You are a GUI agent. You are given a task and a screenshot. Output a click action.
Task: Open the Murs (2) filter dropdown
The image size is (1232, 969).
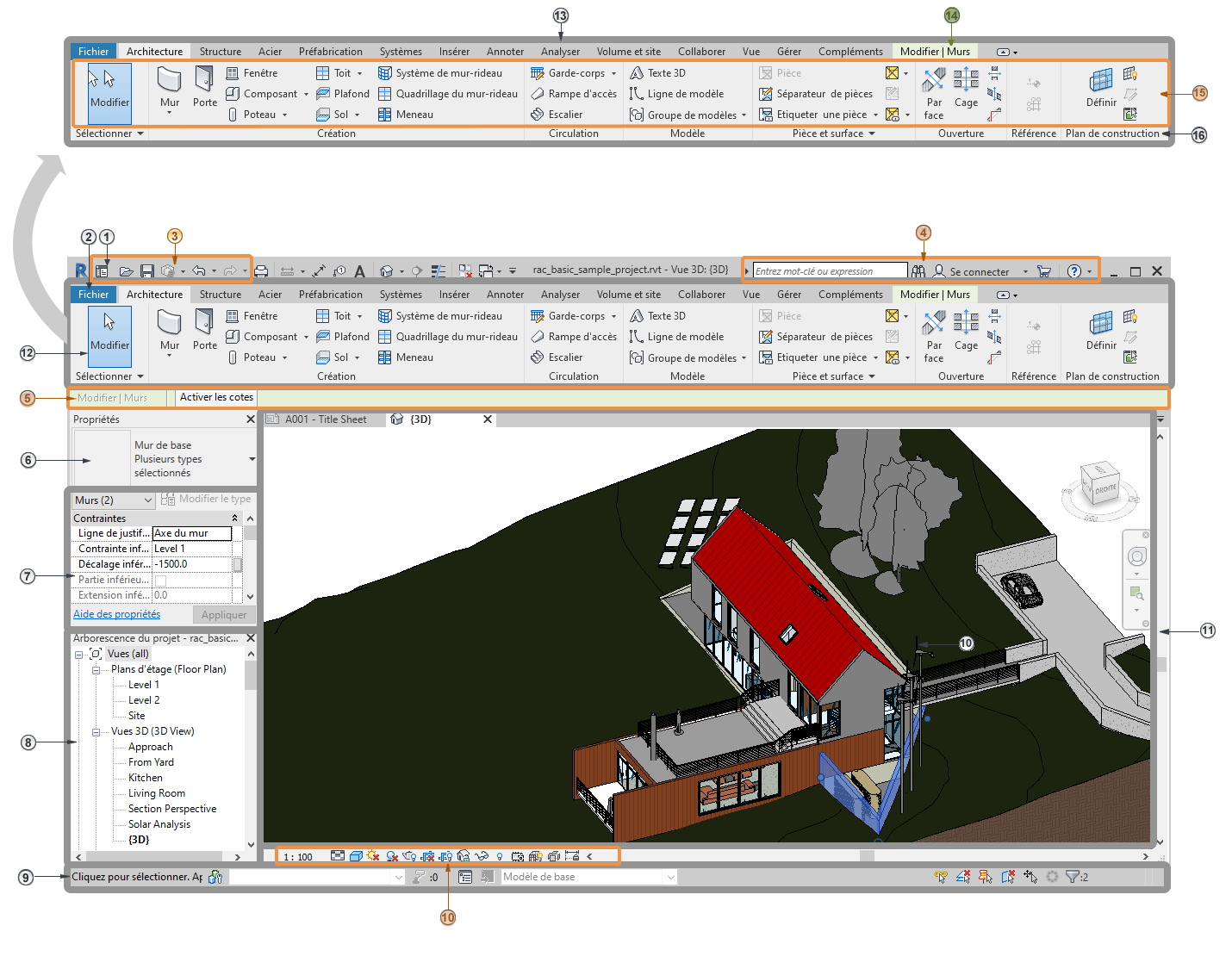tap(113, 500)
